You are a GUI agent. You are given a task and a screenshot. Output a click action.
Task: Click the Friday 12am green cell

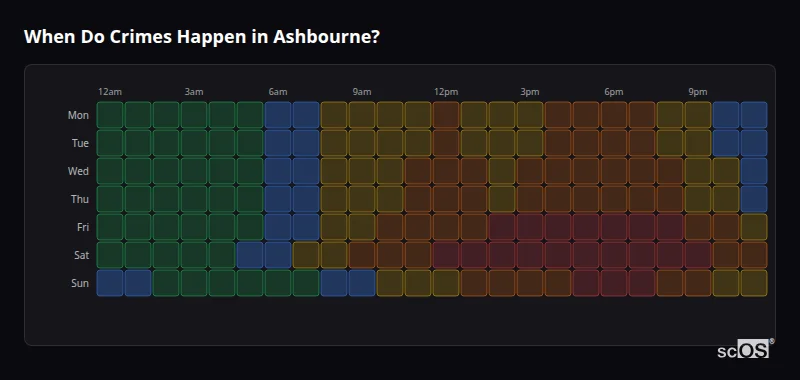[x=110, y=227]
